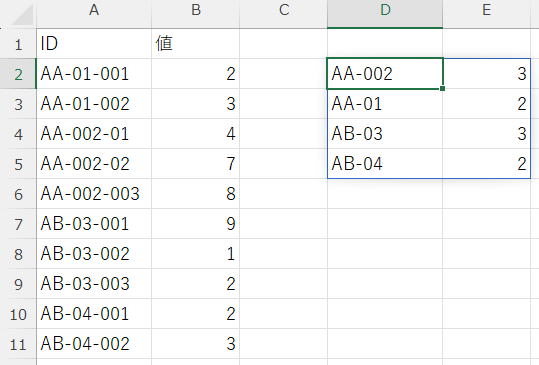Click value 4 beside AA-002-01
The height and width of the screenshot is (365, 539).
coord(196,134)
